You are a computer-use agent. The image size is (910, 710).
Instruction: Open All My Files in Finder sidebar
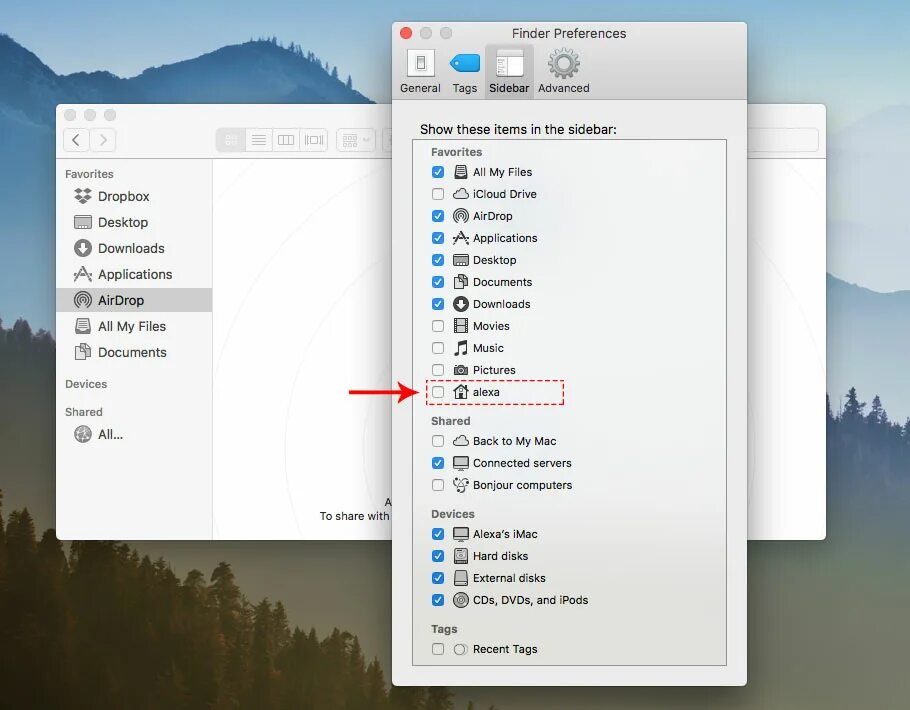[x=134, y=326]
